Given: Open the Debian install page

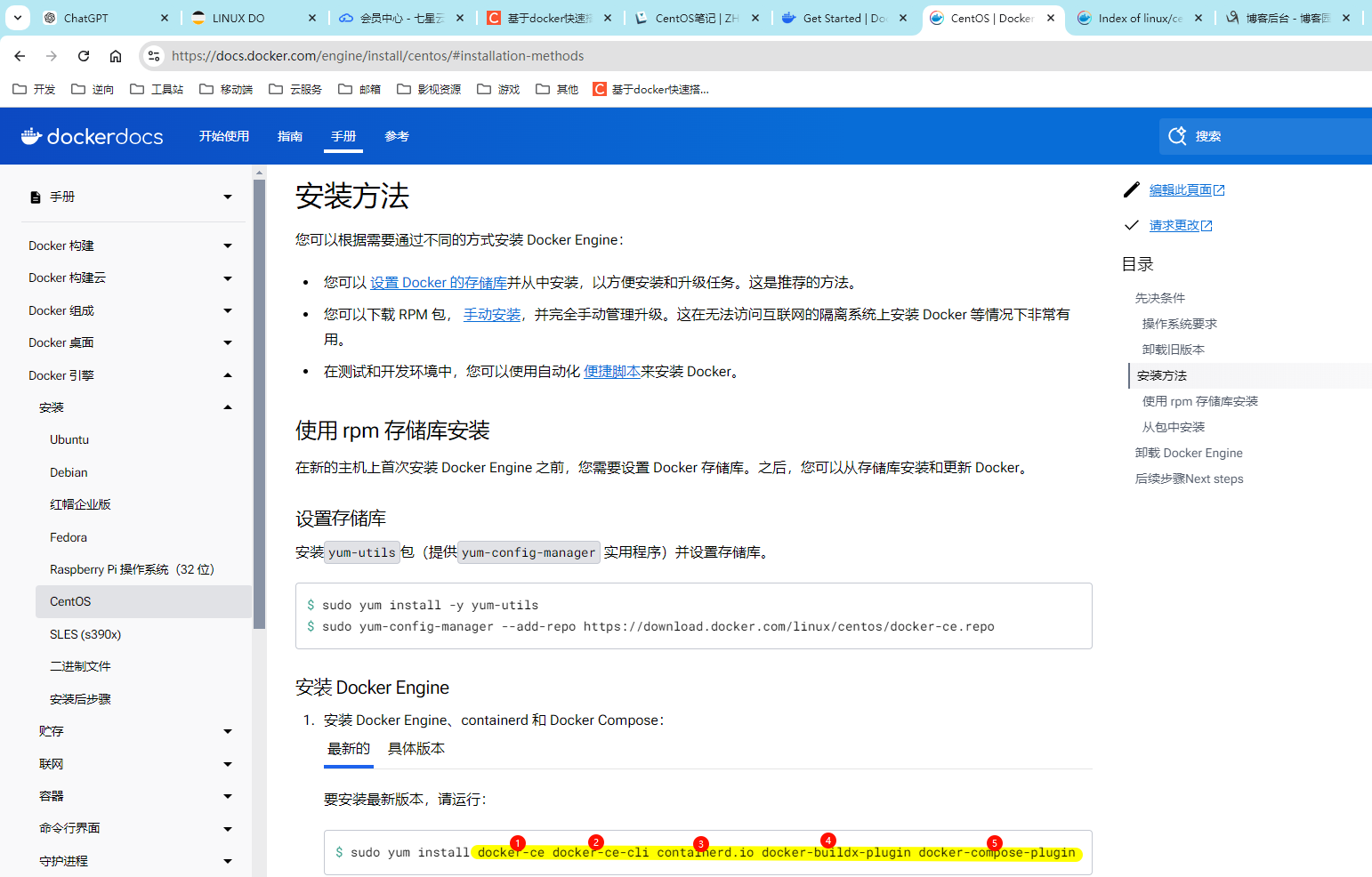Looking at the screenshot, I should (x=69, y=472).
